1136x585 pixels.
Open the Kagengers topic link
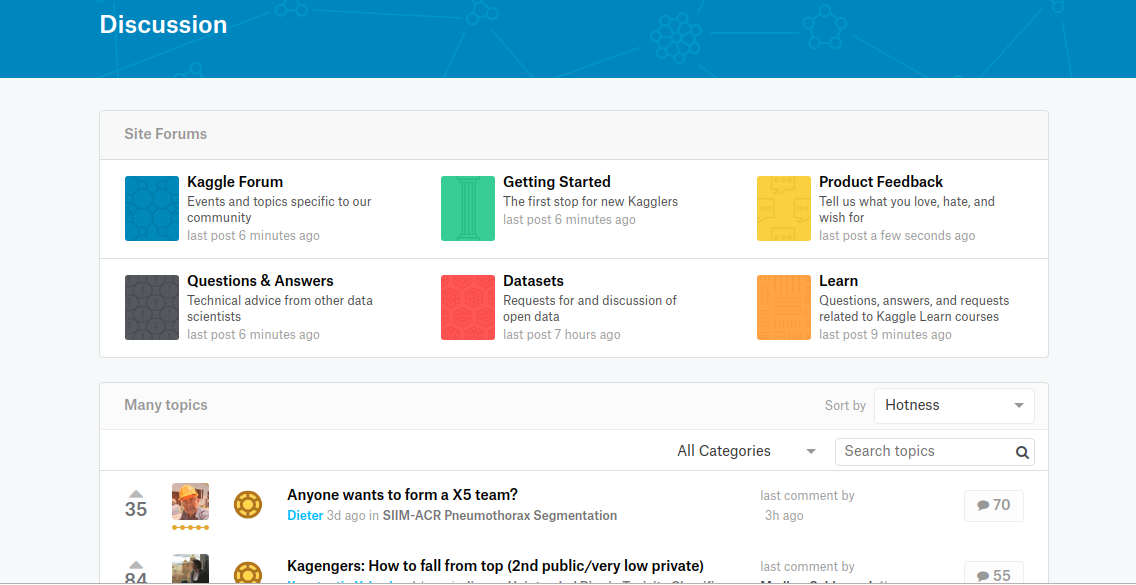point(495,566)
